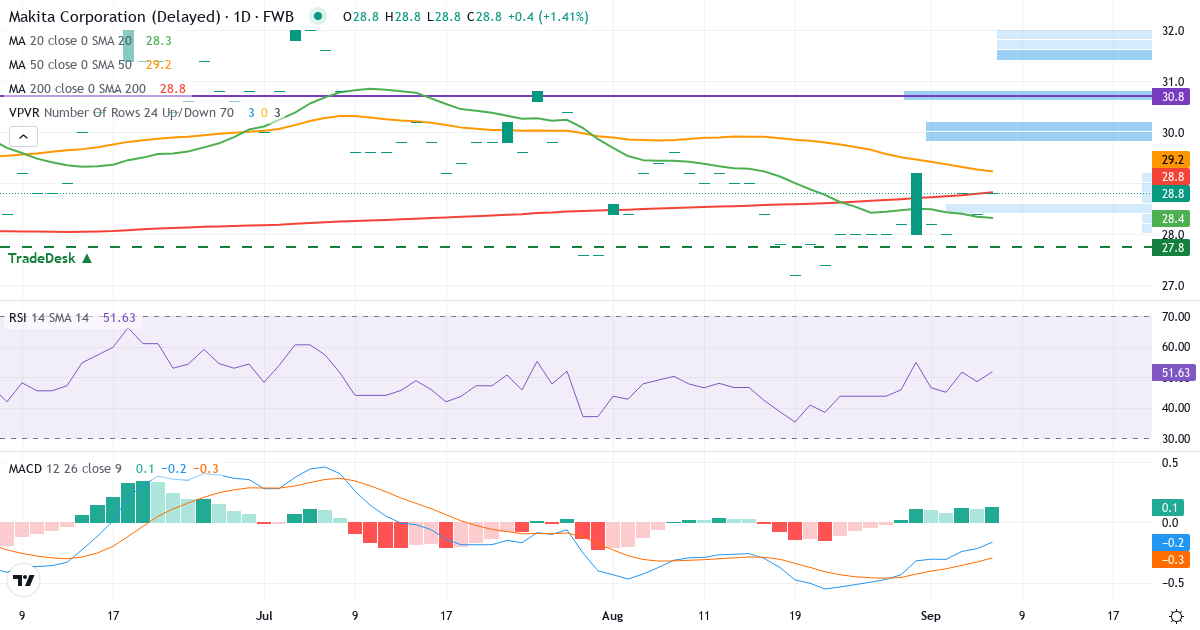Viewport: 1200px width, 630px height.
Task: Click the 27.0 price scale value
Action: click(1174, 286)
